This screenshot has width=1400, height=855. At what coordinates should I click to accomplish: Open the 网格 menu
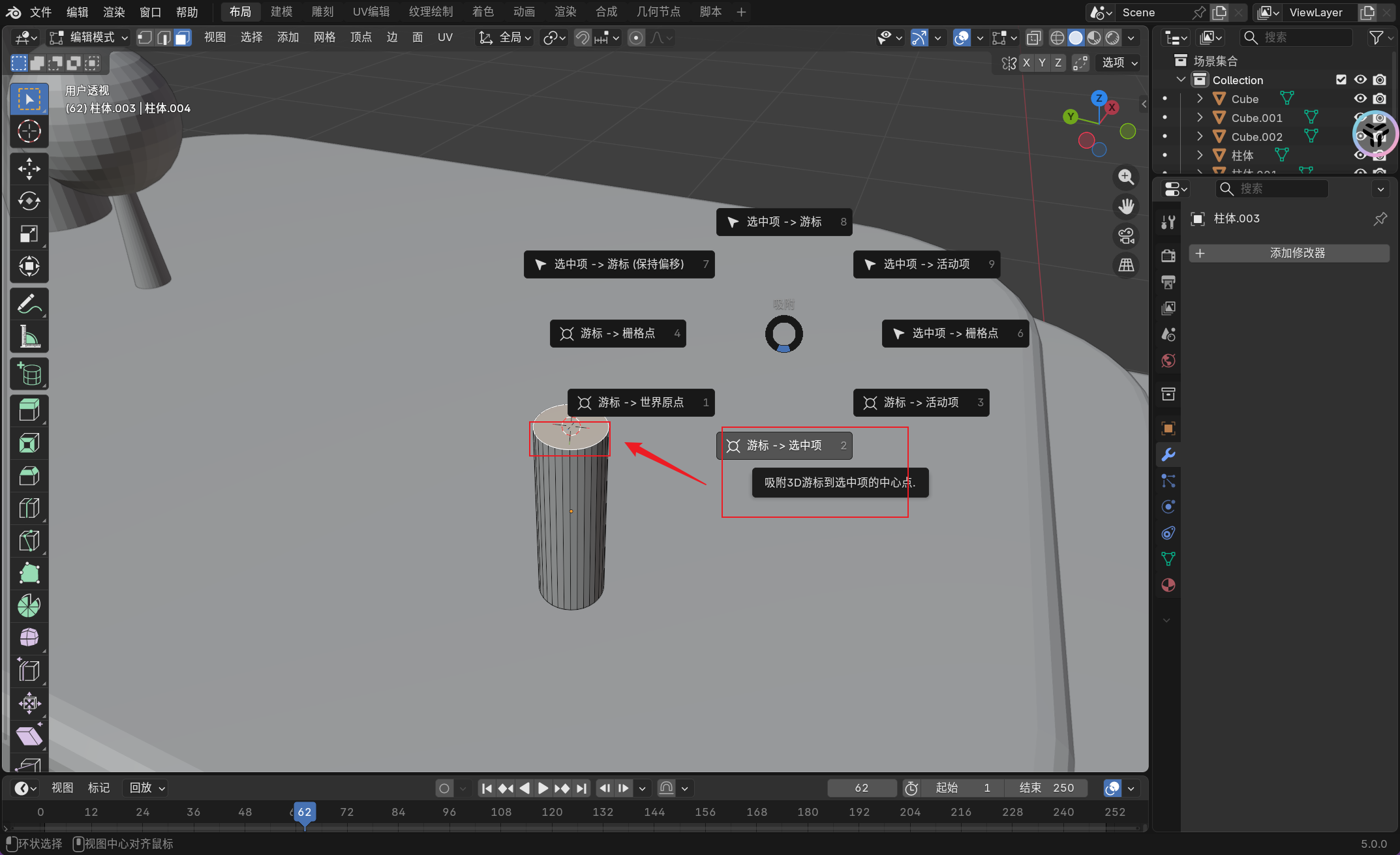pos(324,37)
